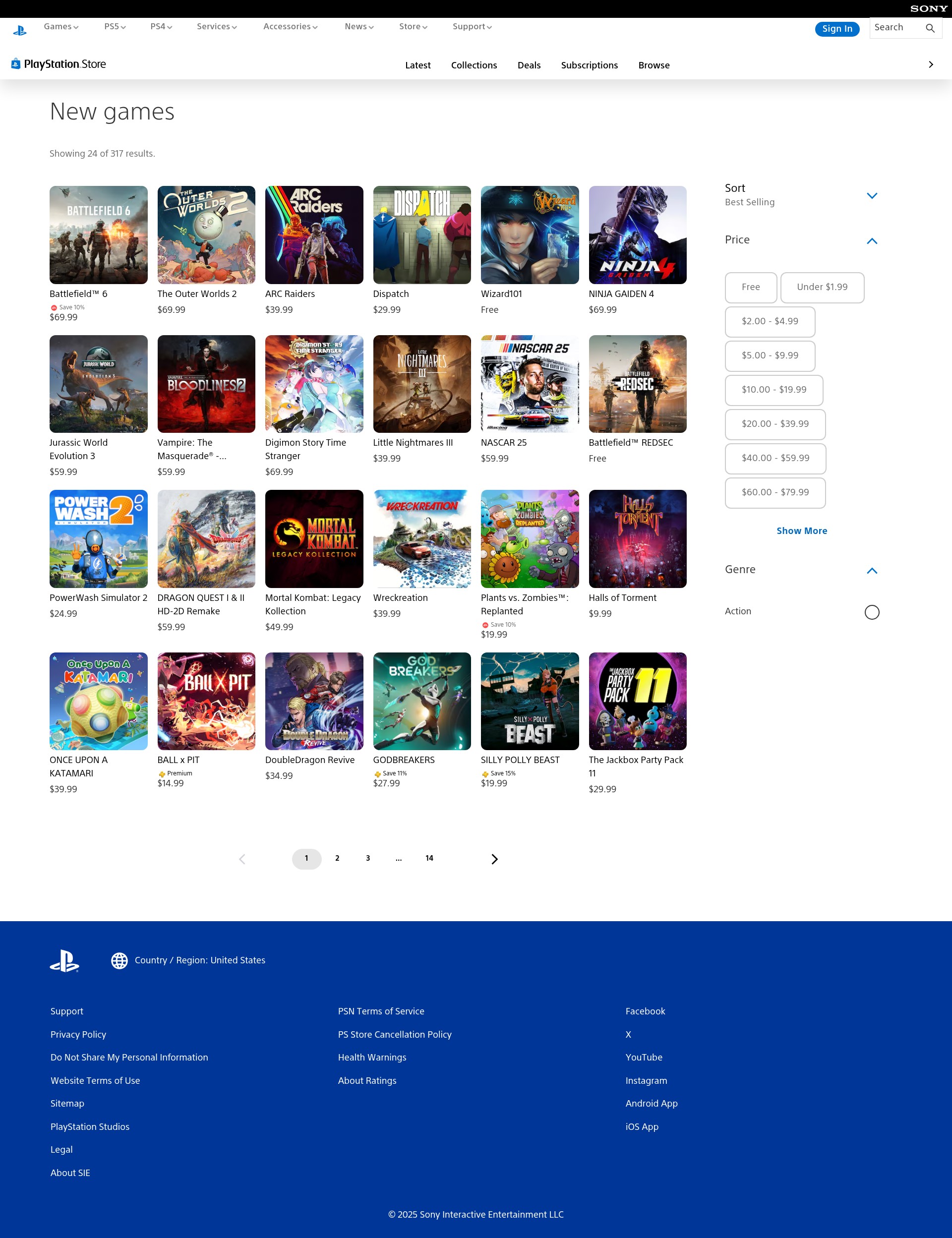Open the Halls of Torment cover art
This screenshot has width=952, height=1238.
coord(638,539)
